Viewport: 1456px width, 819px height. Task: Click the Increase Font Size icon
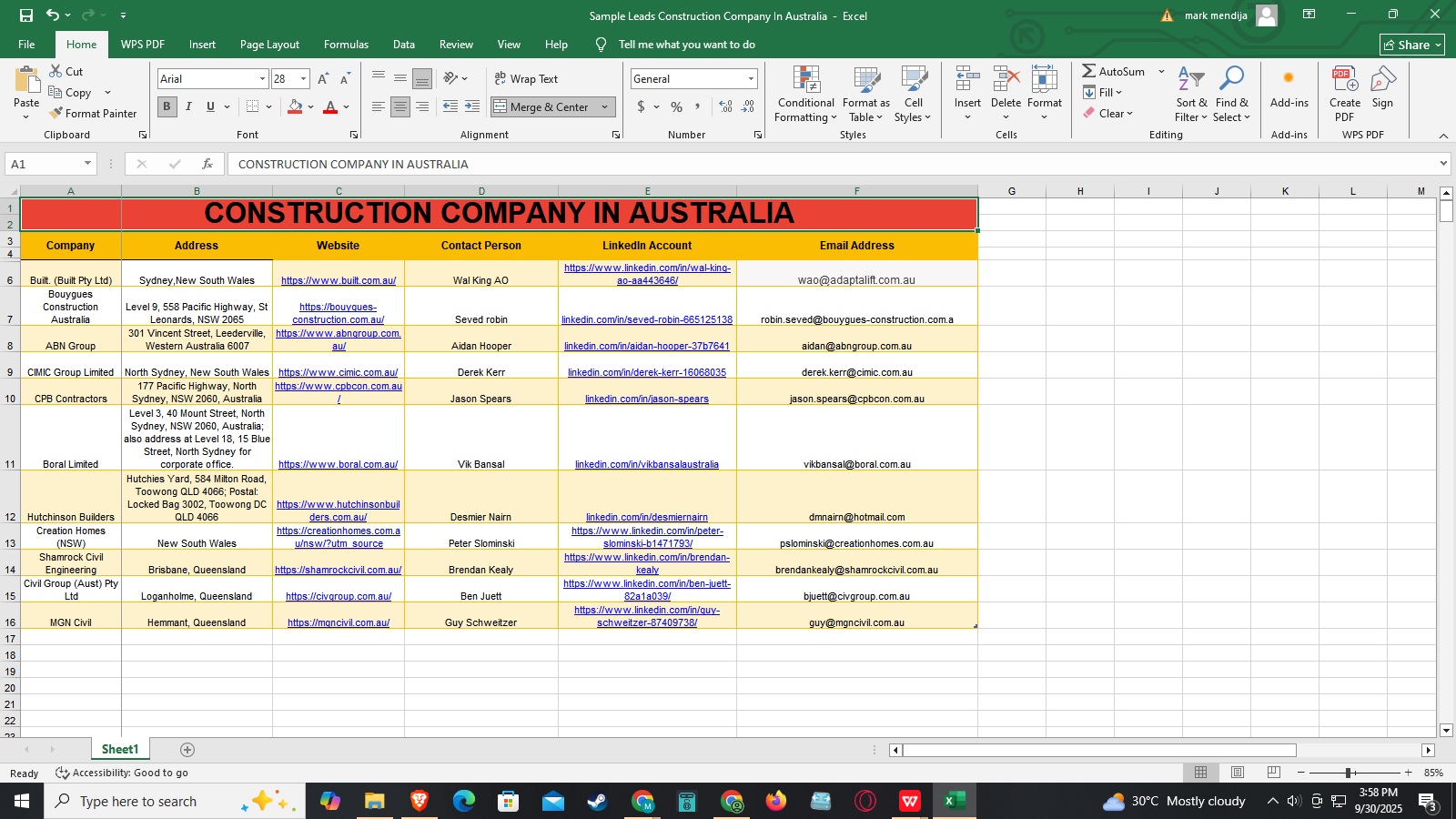coord(323,79)
